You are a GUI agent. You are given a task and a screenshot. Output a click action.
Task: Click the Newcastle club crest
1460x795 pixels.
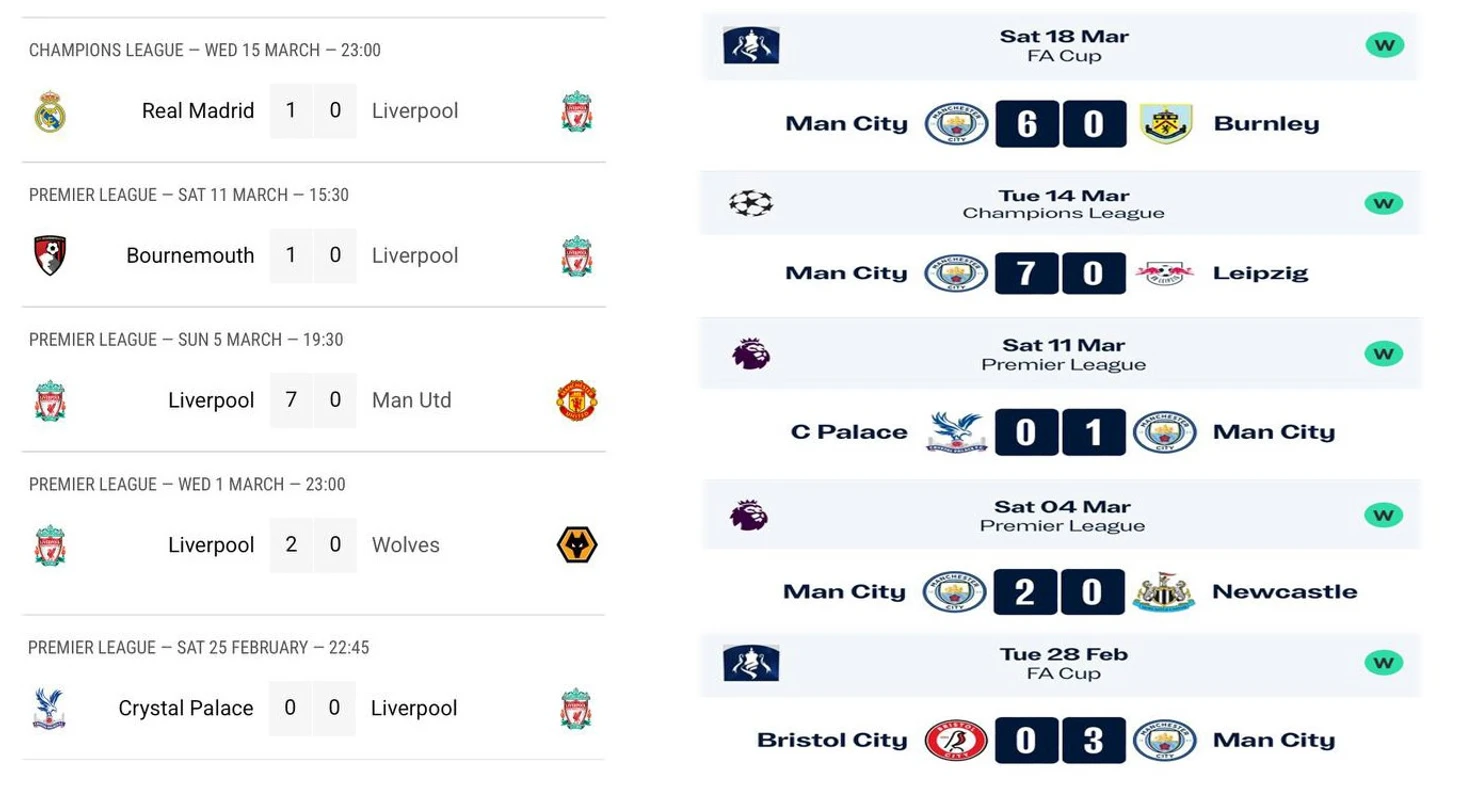1164,592
